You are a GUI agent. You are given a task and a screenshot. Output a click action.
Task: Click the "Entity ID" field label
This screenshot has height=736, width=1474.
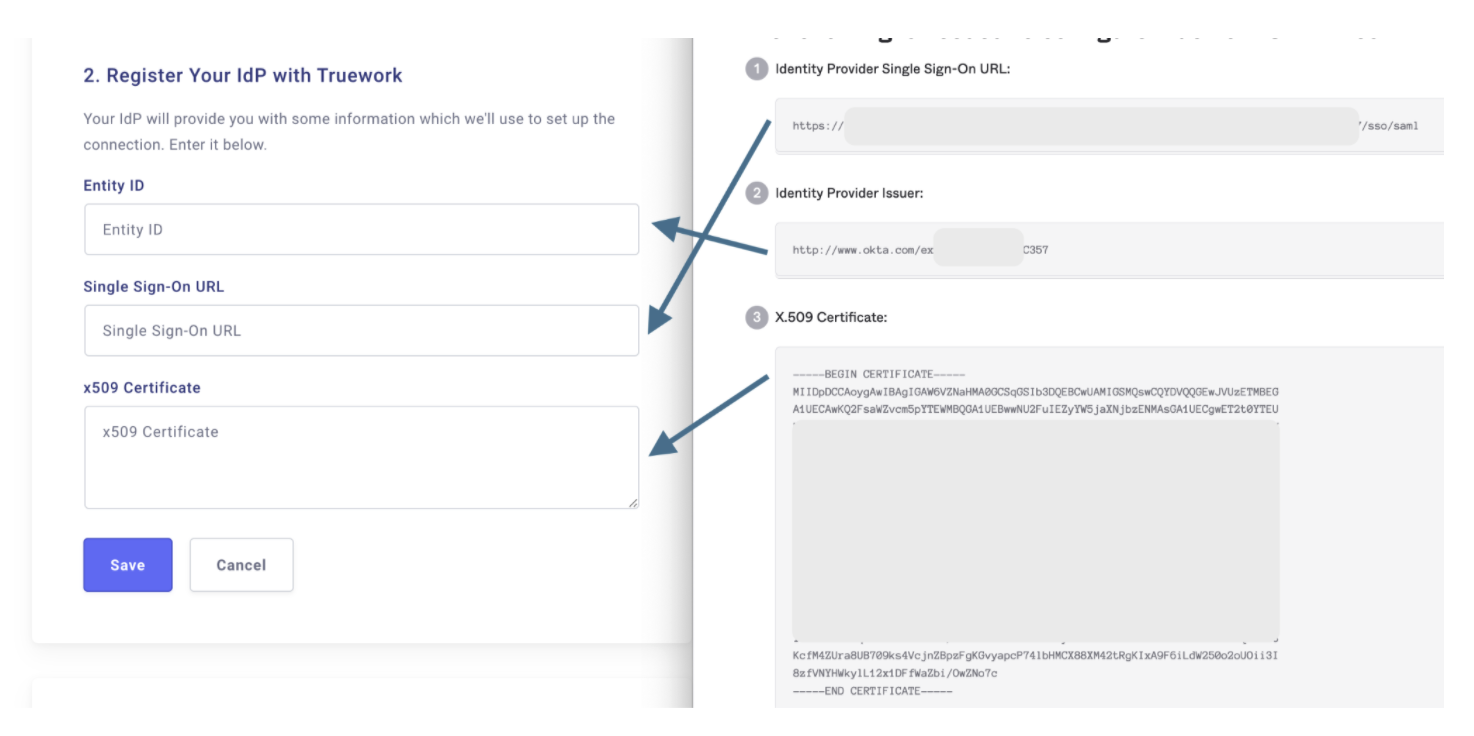pyautogui.click(x=114, y=186)
